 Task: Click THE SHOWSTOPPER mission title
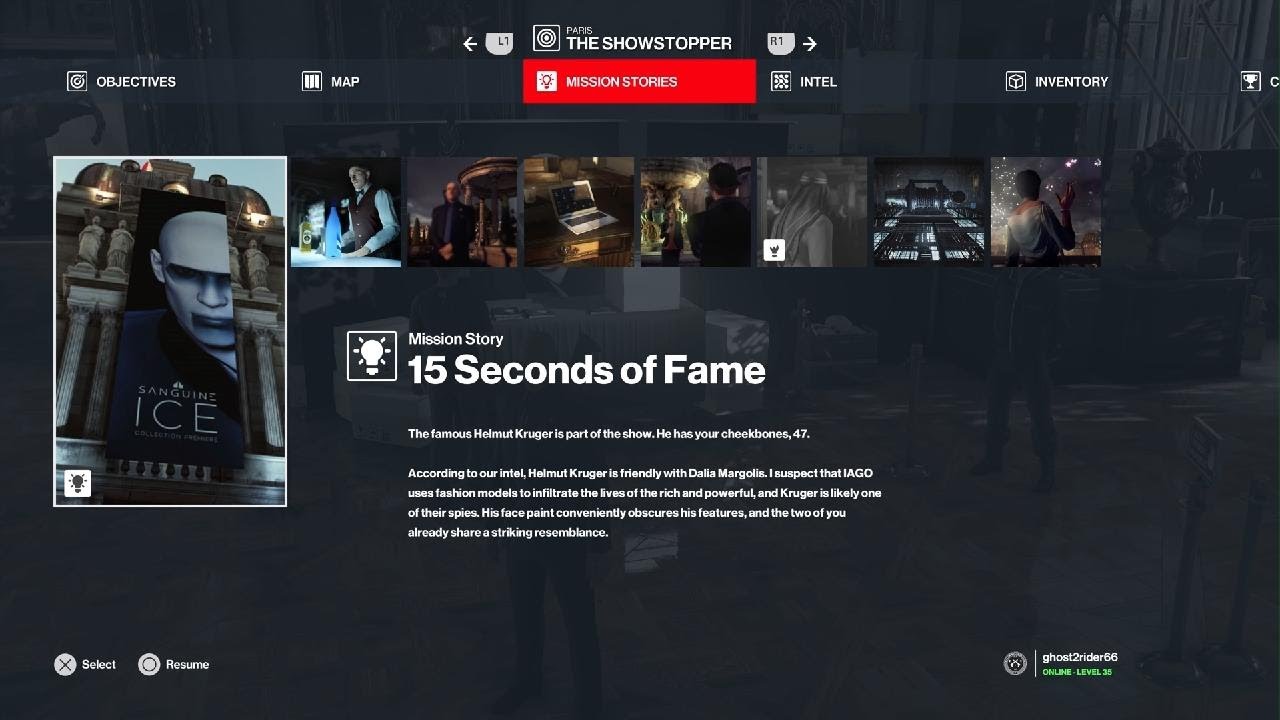click(649, 44)
